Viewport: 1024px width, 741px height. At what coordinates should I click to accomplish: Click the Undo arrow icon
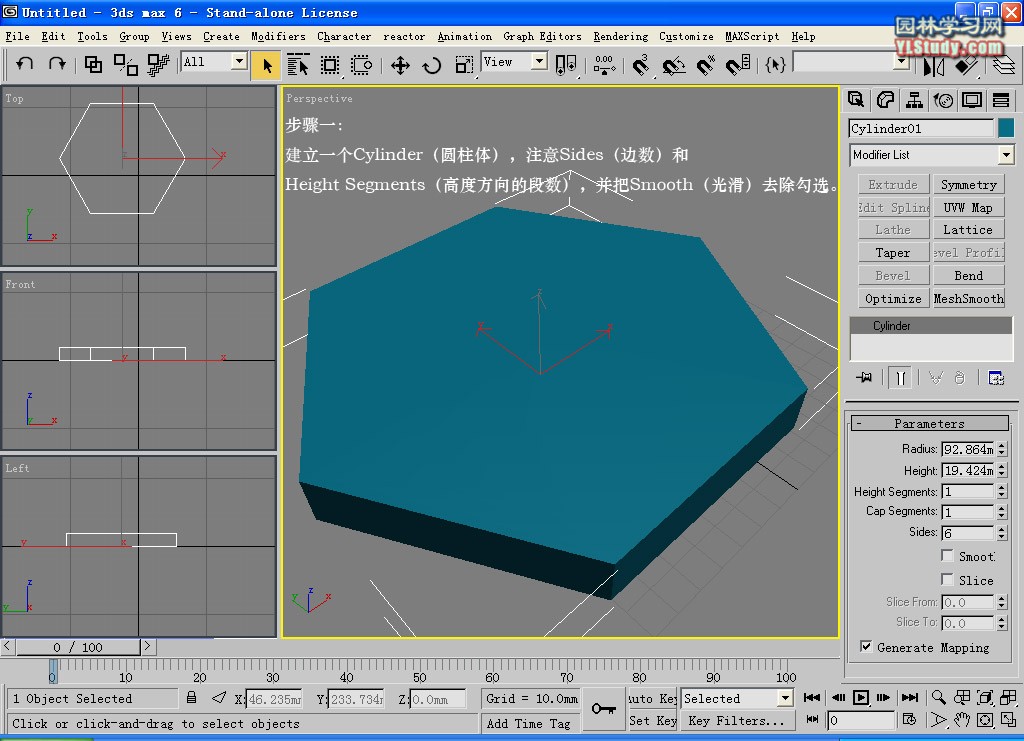point(25,64)
